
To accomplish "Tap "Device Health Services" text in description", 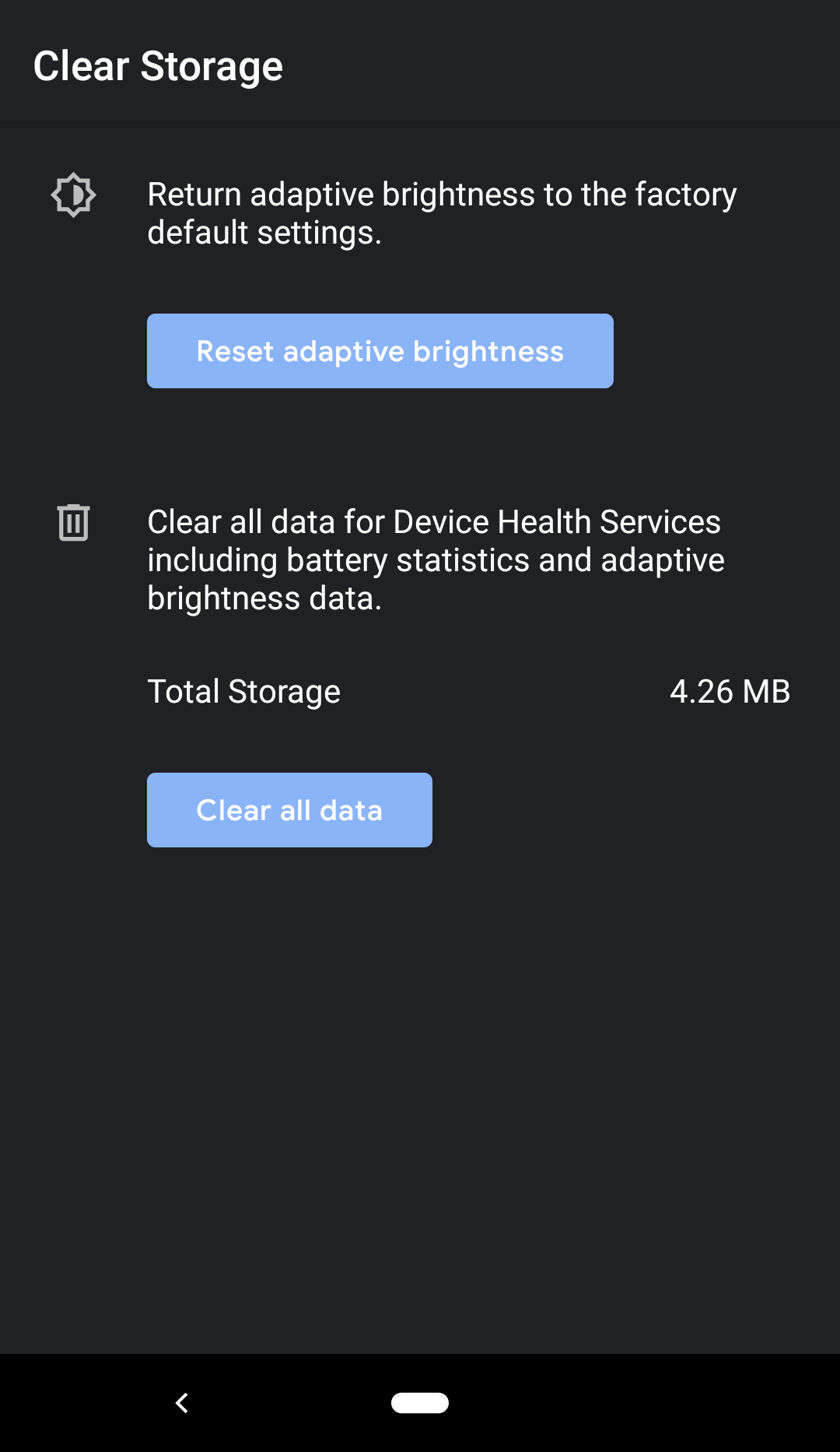I will click(557, 522).
